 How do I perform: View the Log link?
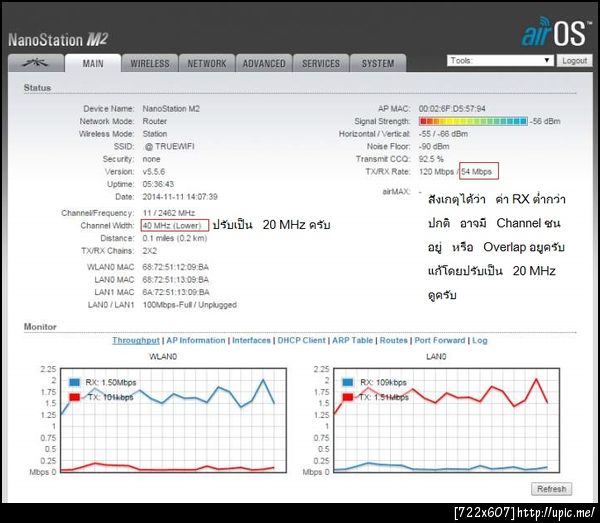[480, 341]
